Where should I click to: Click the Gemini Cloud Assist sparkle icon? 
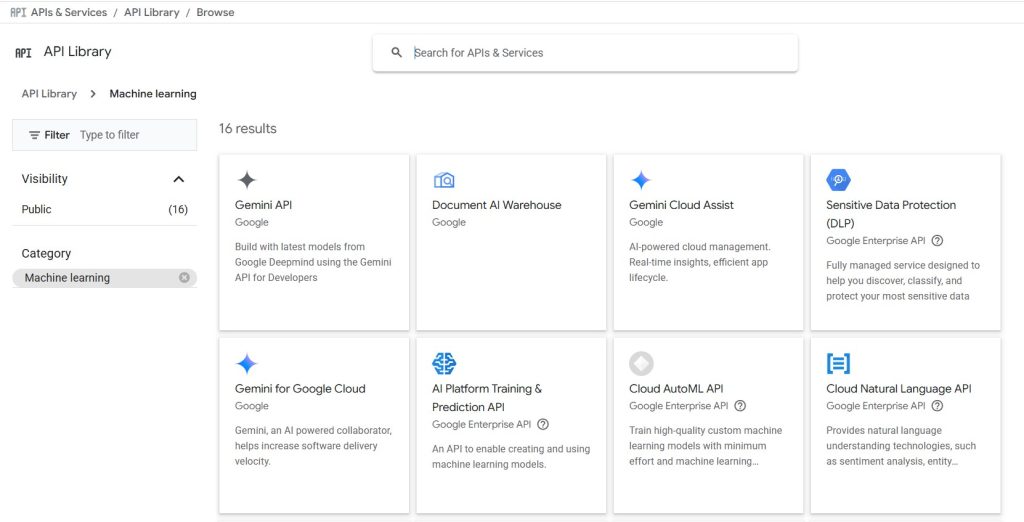pyautogui.click(x=641, y=180)
